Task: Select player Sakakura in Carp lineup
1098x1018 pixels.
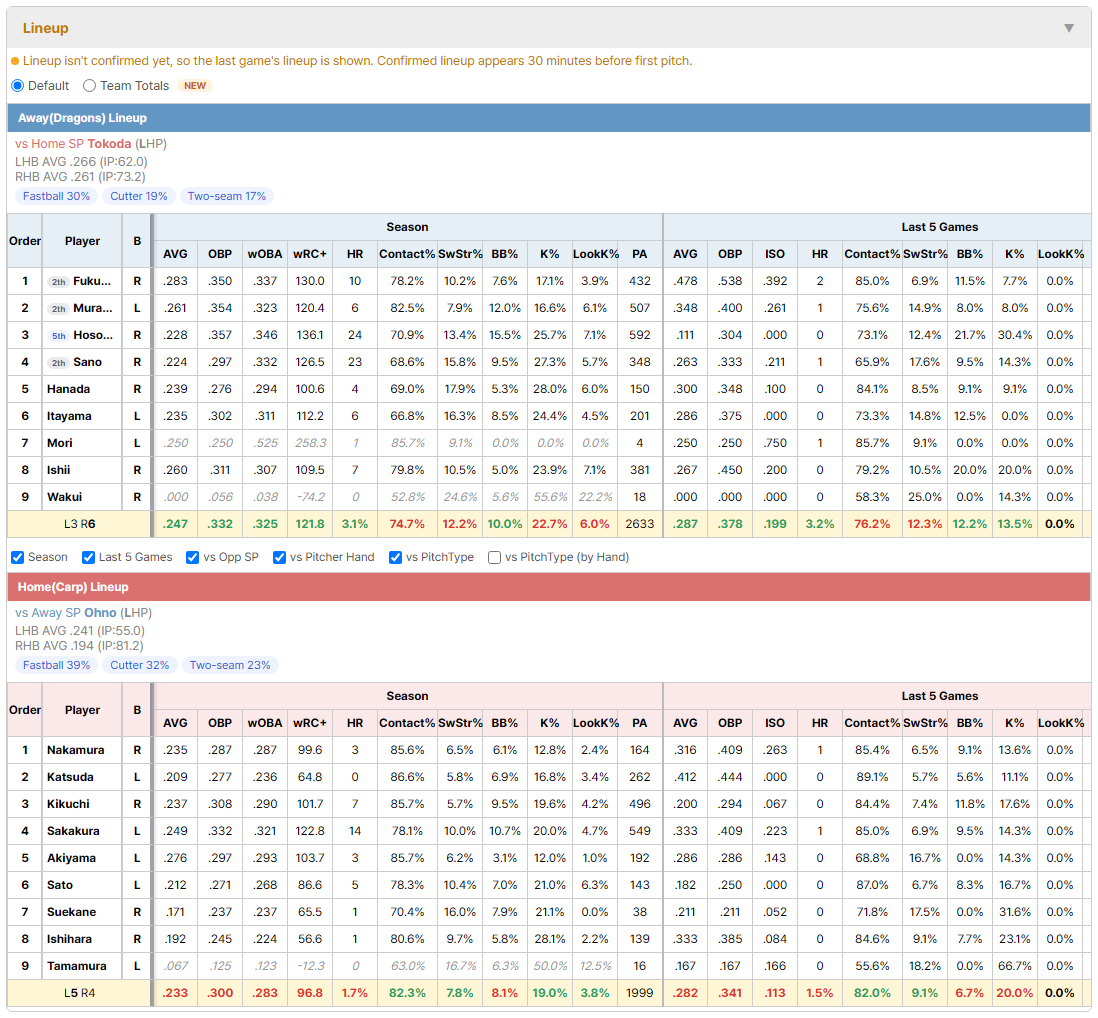Action: click(x=74, y=831)
